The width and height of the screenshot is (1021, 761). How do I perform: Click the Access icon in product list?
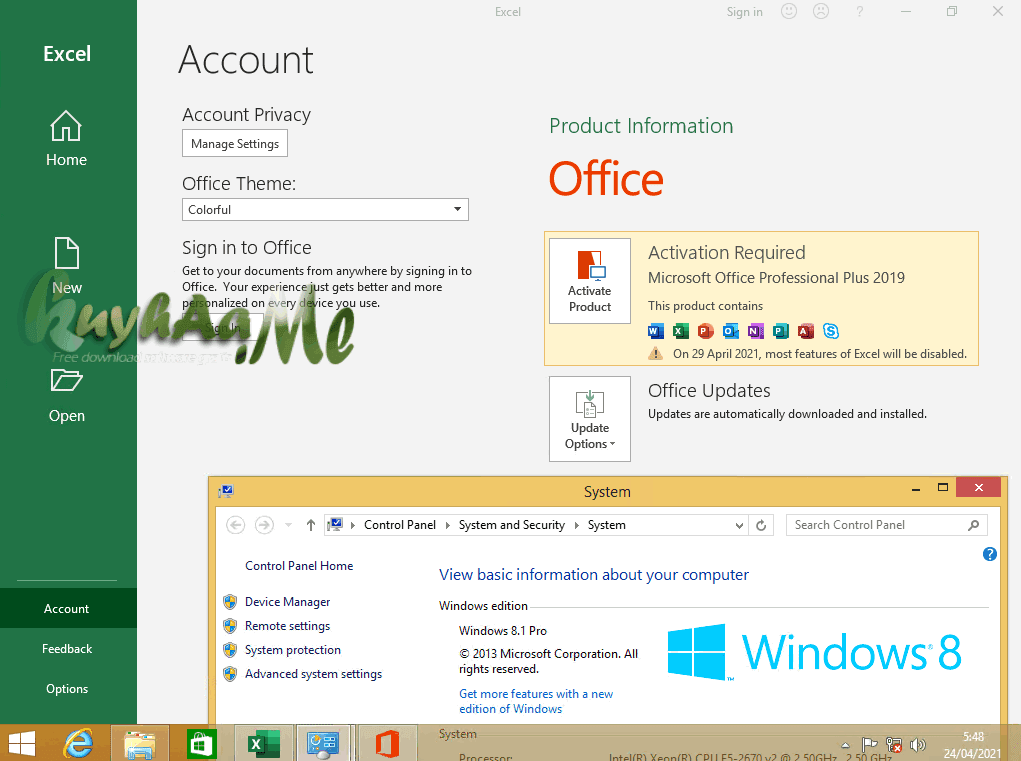point(805,331)
